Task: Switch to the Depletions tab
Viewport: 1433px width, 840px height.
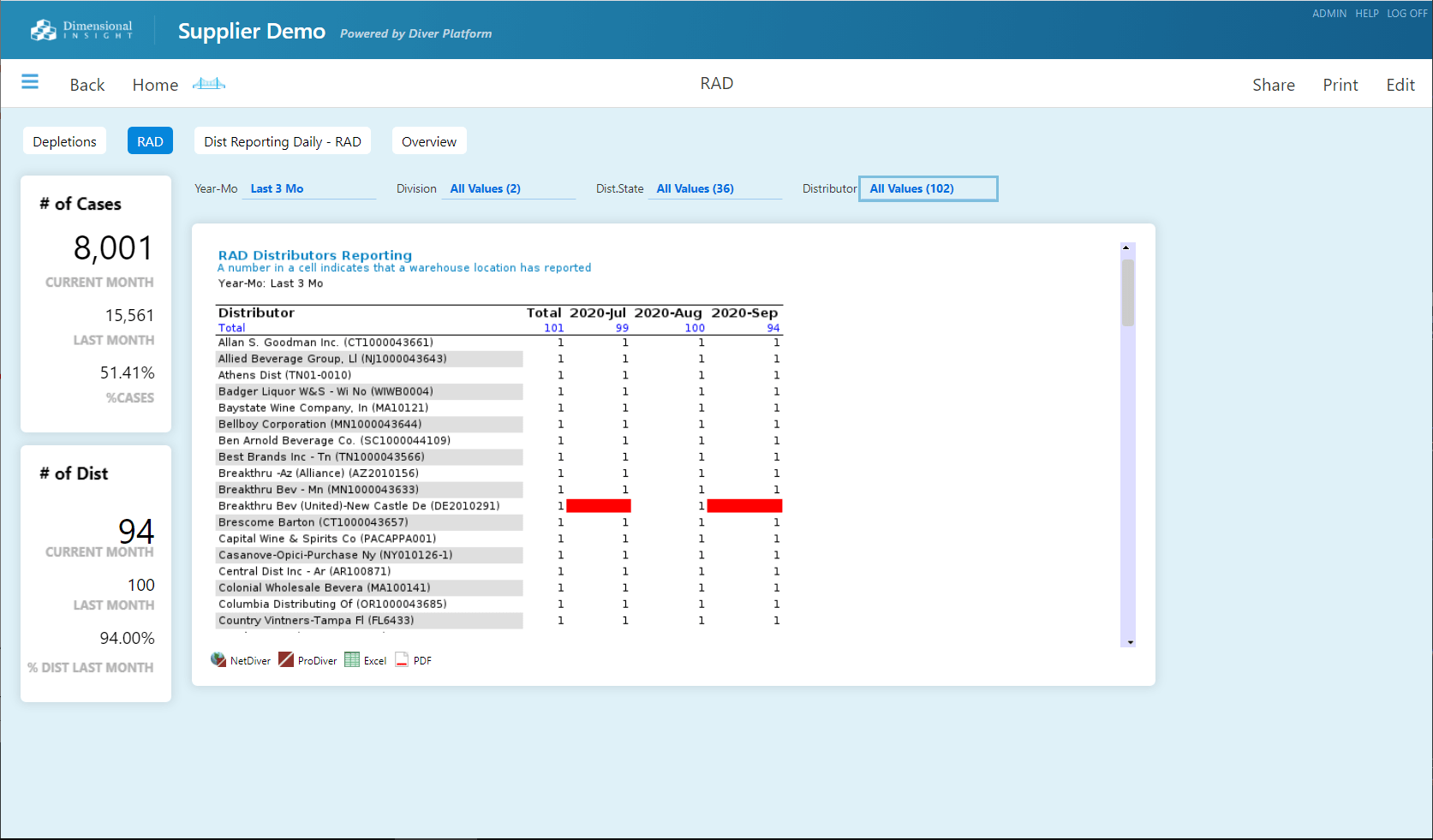Action: (x=64, y=142)
